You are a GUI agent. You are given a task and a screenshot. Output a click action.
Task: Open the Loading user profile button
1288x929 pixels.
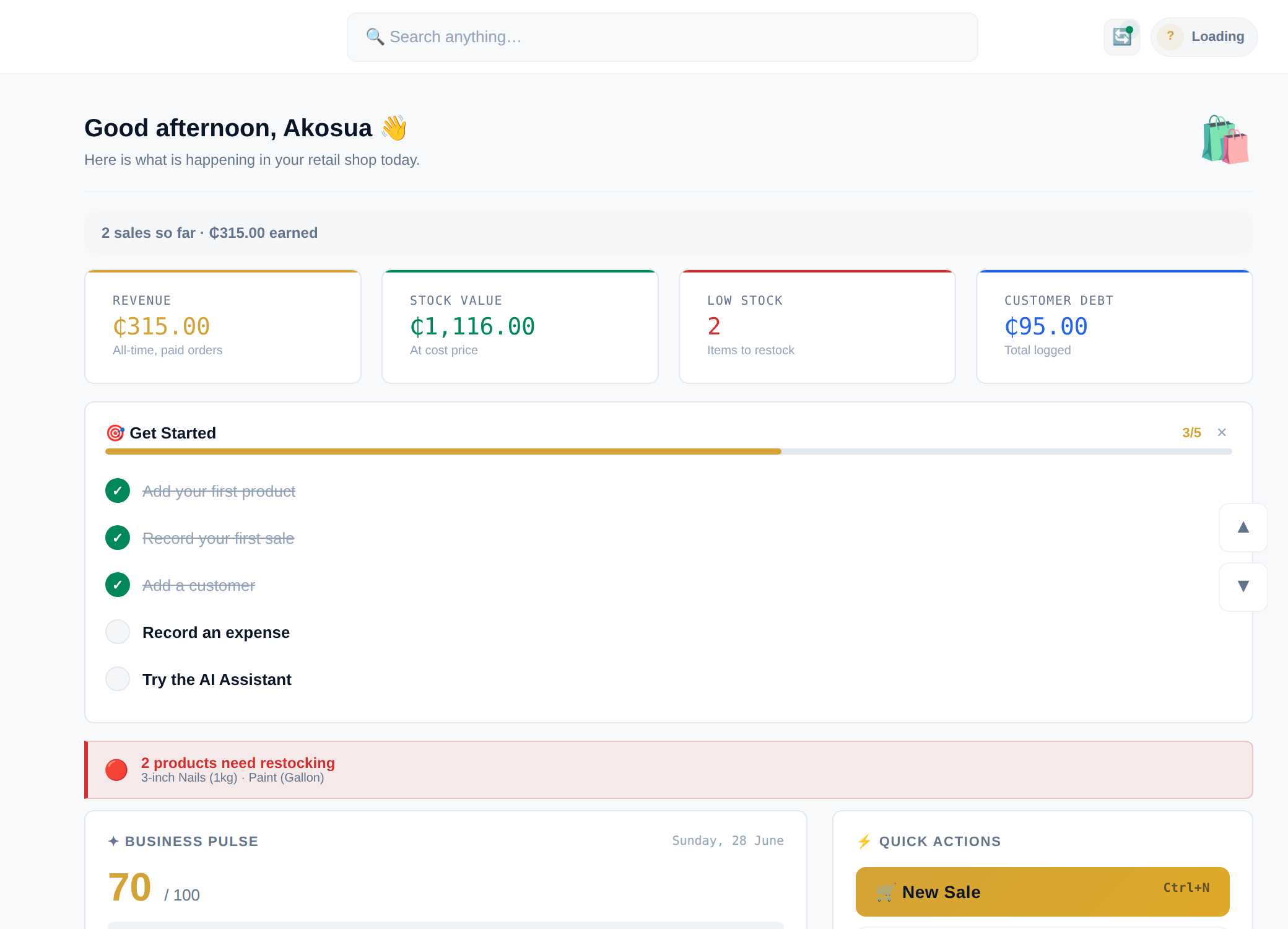coord(1204,37)
